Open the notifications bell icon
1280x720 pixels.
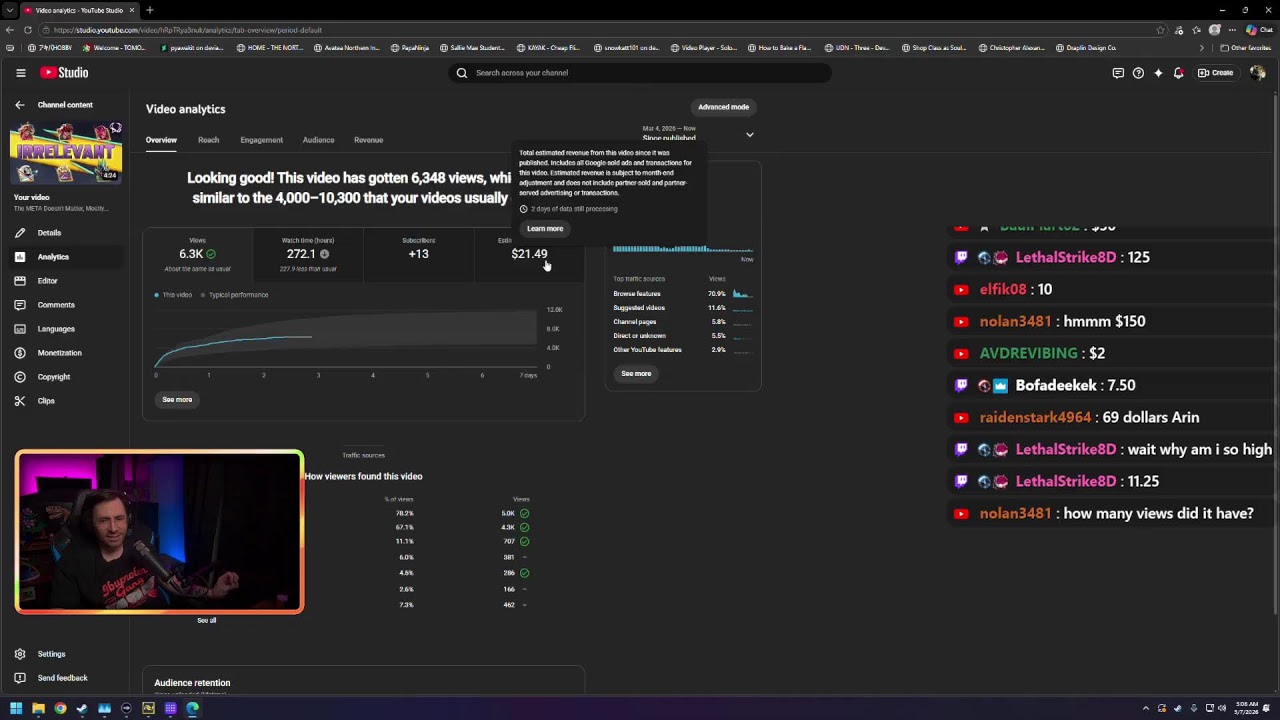[1178, 73]
